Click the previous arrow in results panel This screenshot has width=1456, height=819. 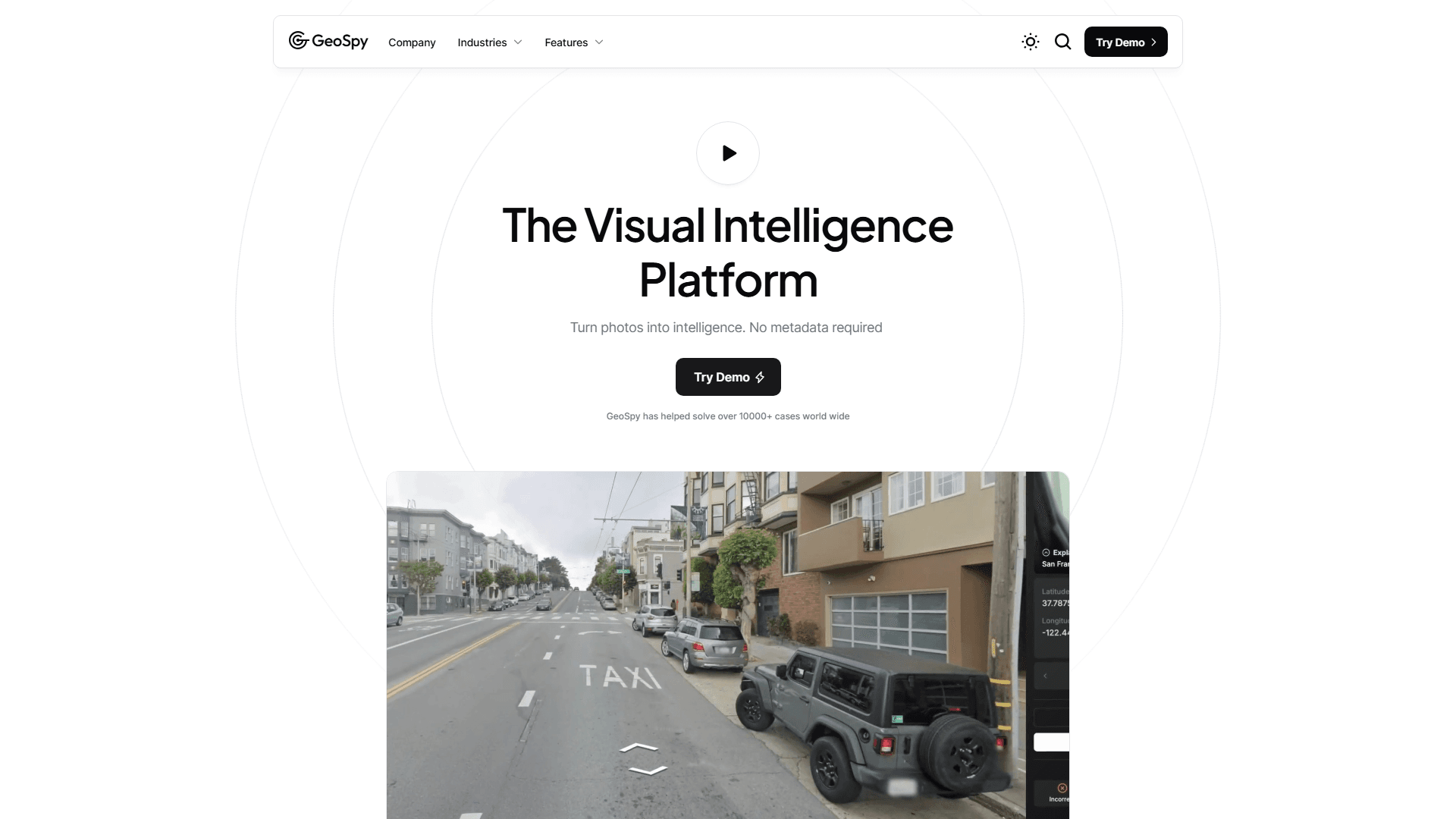pyautogui.click(x=1045, y=676)
